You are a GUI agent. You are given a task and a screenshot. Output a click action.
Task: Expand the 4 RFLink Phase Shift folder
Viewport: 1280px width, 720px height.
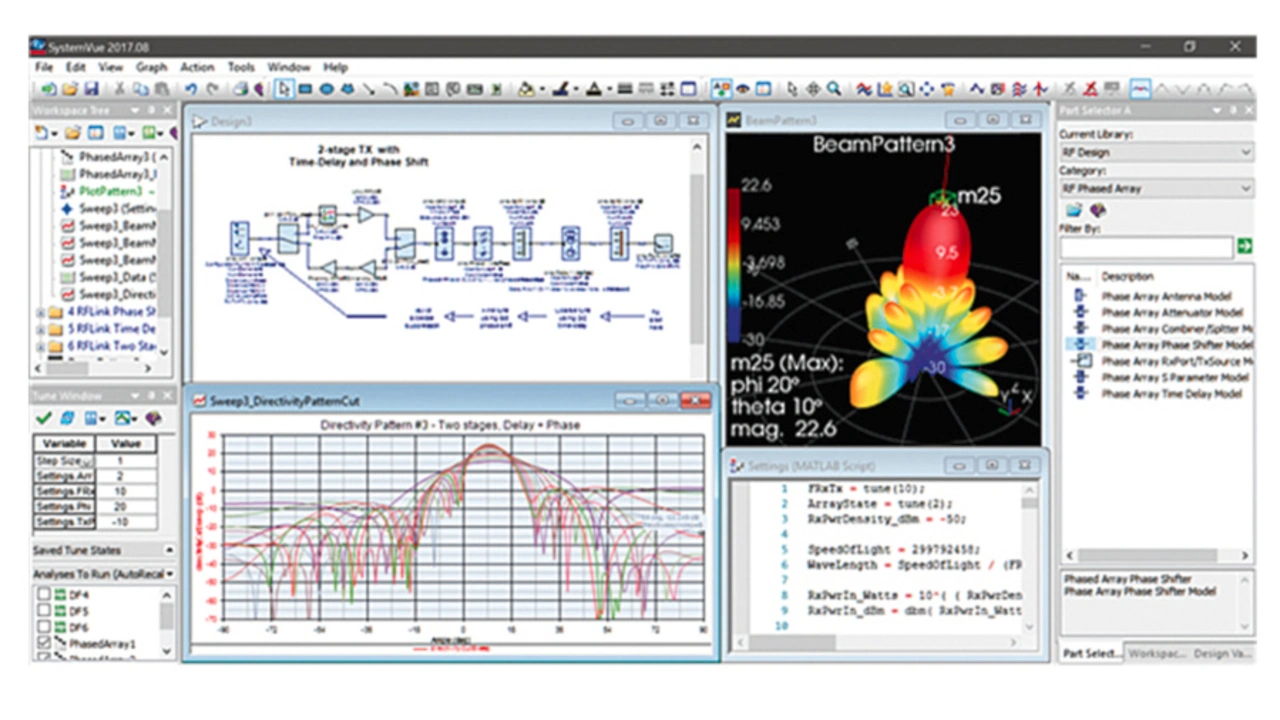point(41,312)
